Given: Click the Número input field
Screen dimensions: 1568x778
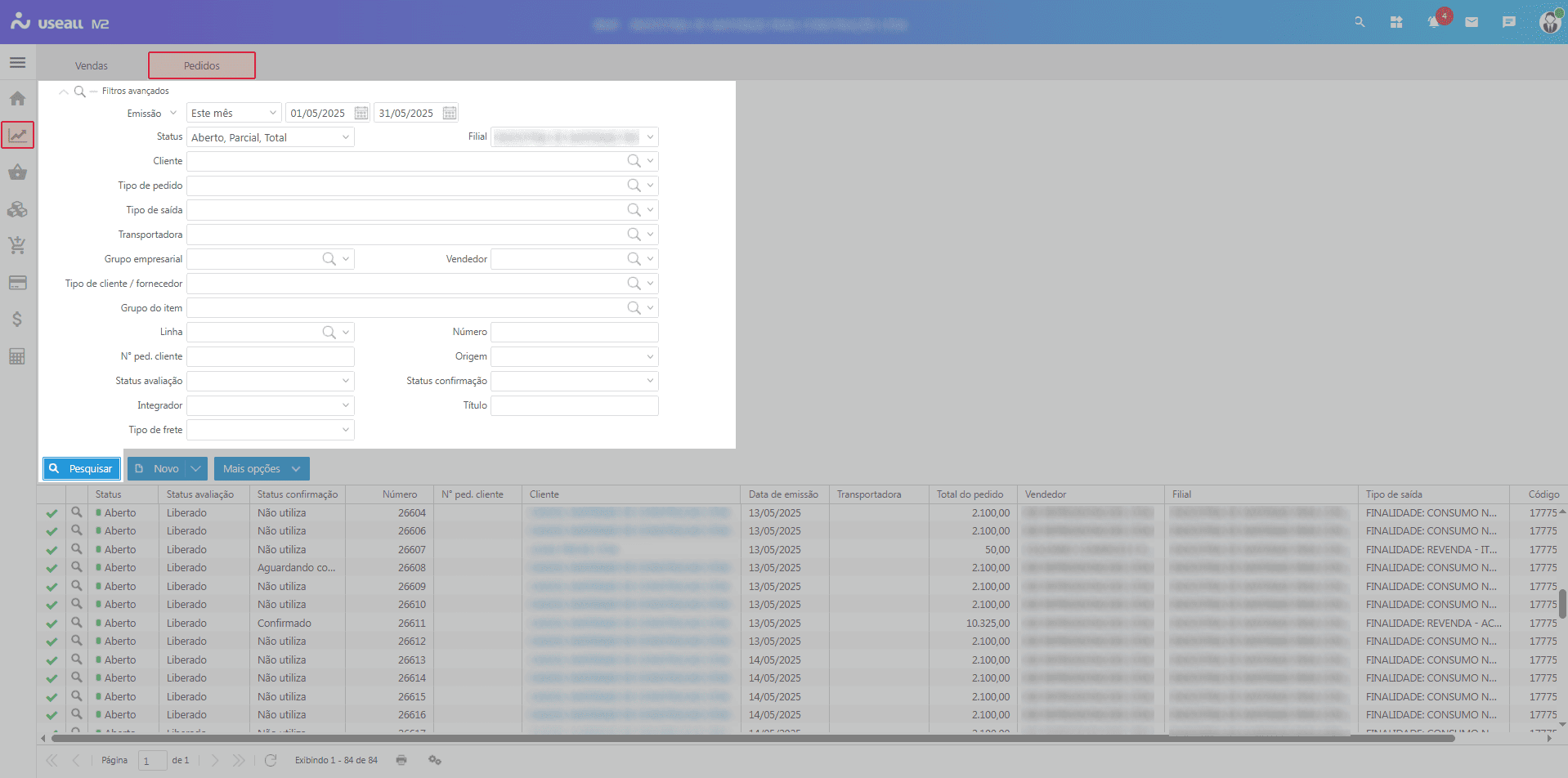Looking at the screenshot, I should click(574, 333).
